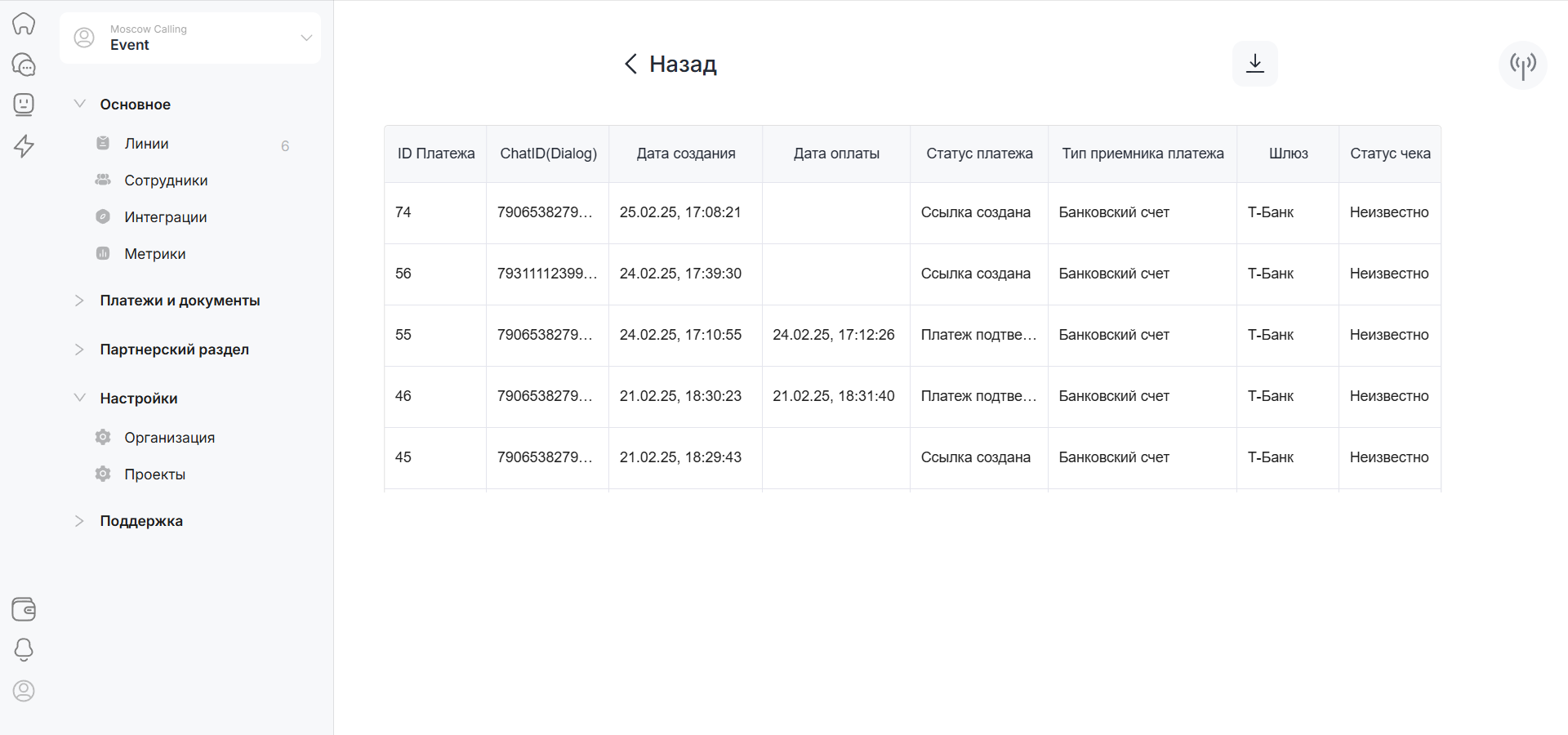Expand the Поддержка section
Image resolution: width=1568 pixels, height=735 pixels.
(x=140, y=521)
